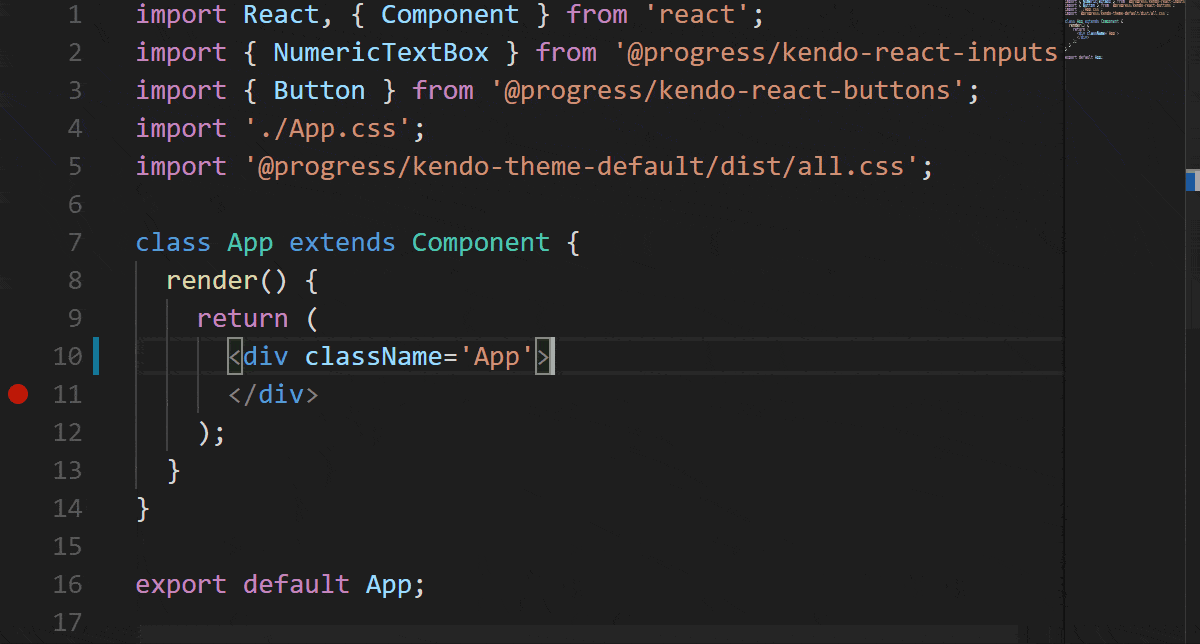Click Component on the class declaration line
1200x644 pixels.
tap(481, 243)
